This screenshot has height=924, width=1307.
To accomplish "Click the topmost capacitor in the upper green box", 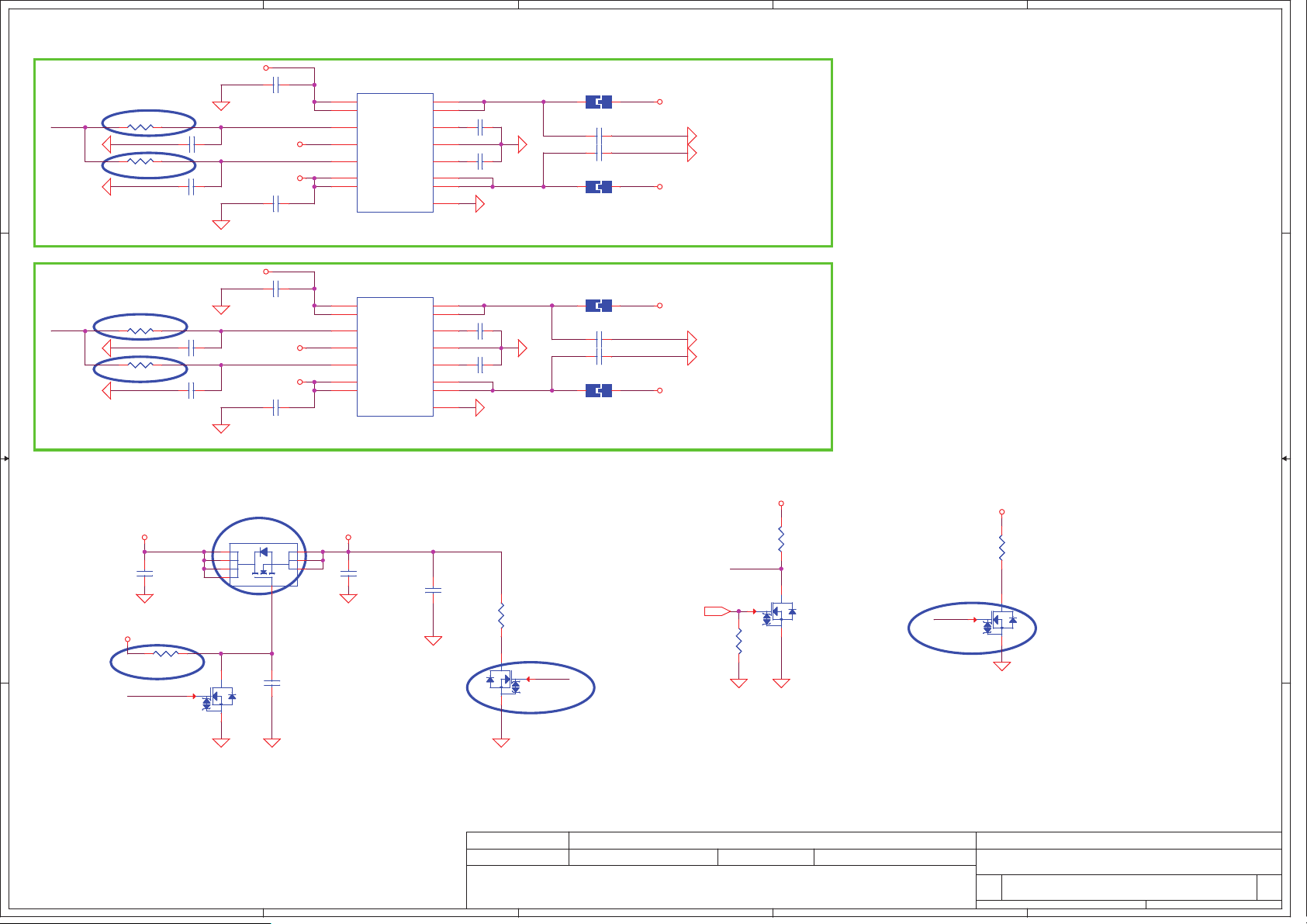I will click(x=275, y=85).
